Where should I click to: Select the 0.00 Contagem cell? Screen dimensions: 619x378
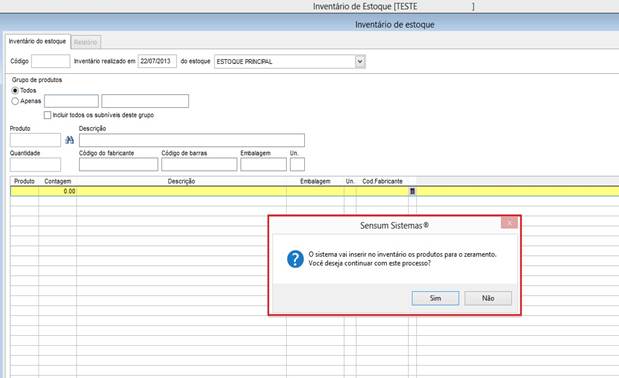58,191
